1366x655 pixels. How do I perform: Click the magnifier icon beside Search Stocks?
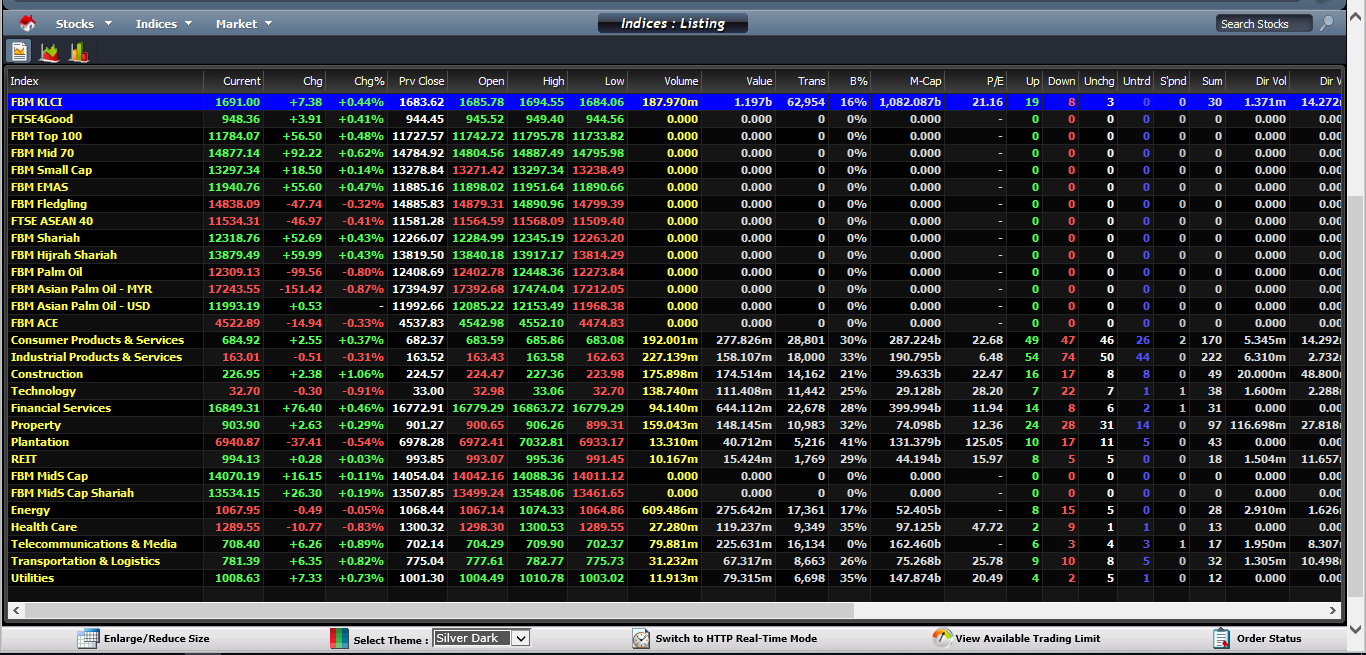[x=1327, y=23]
